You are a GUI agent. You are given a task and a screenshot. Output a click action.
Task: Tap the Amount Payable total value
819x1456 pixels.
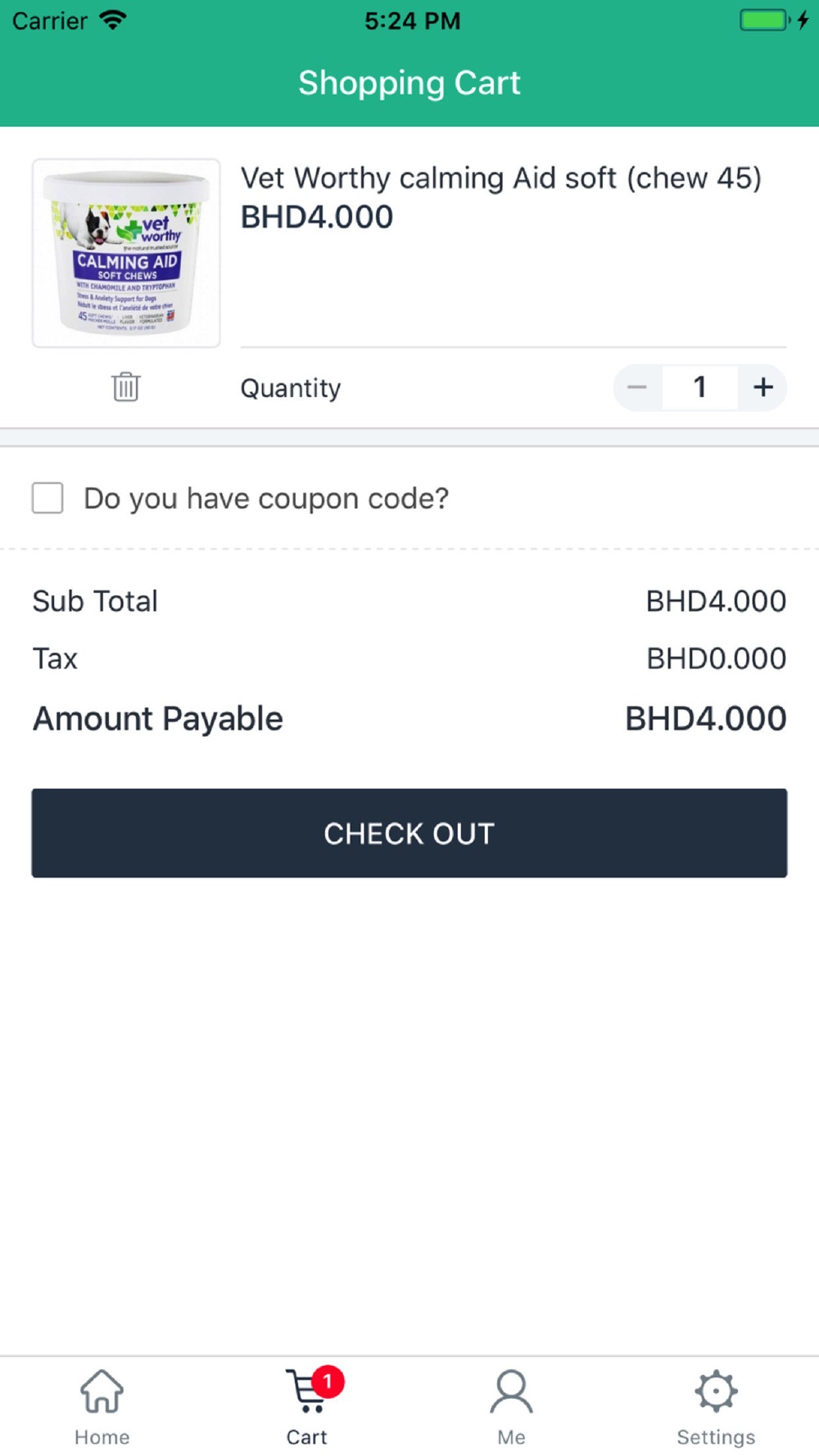[x=705, y=718]
